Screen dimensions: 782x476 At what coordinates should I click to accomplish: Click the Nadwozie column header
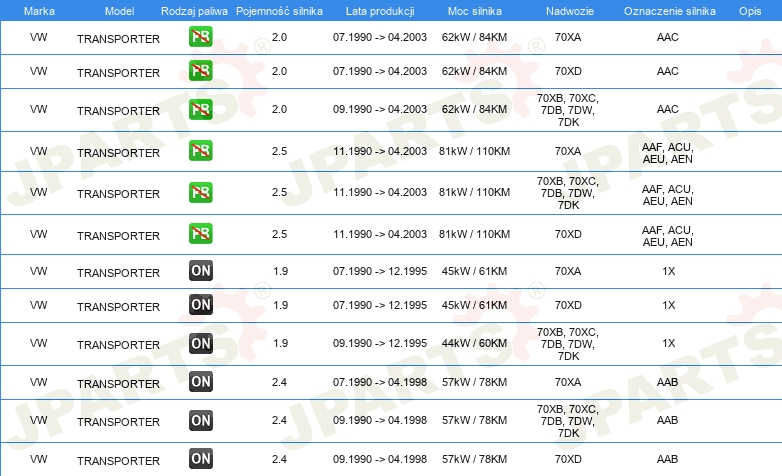[x=570, y=11]
